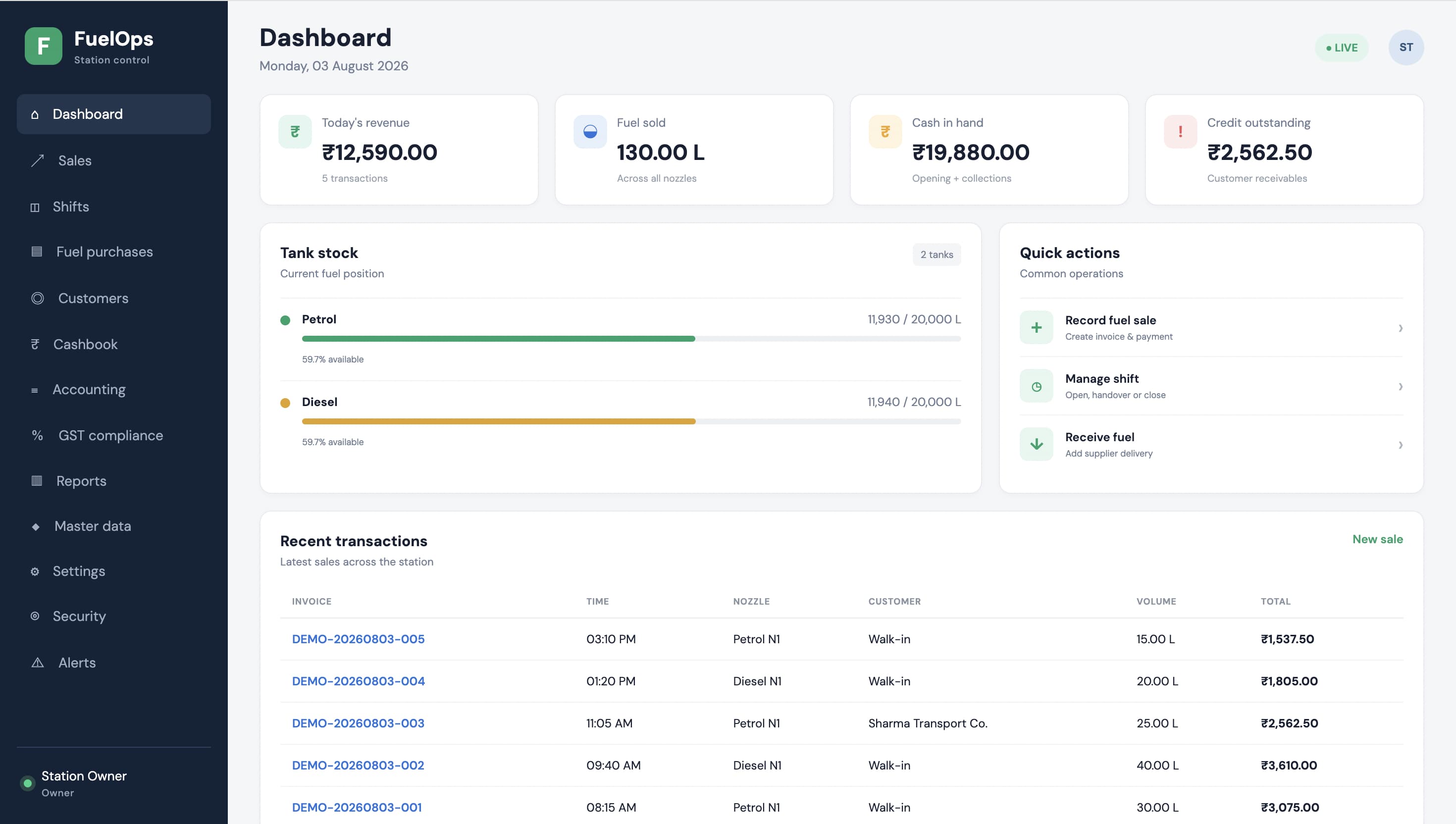
Task: Click the GST compliance percent icon
Action: (37, 435)
